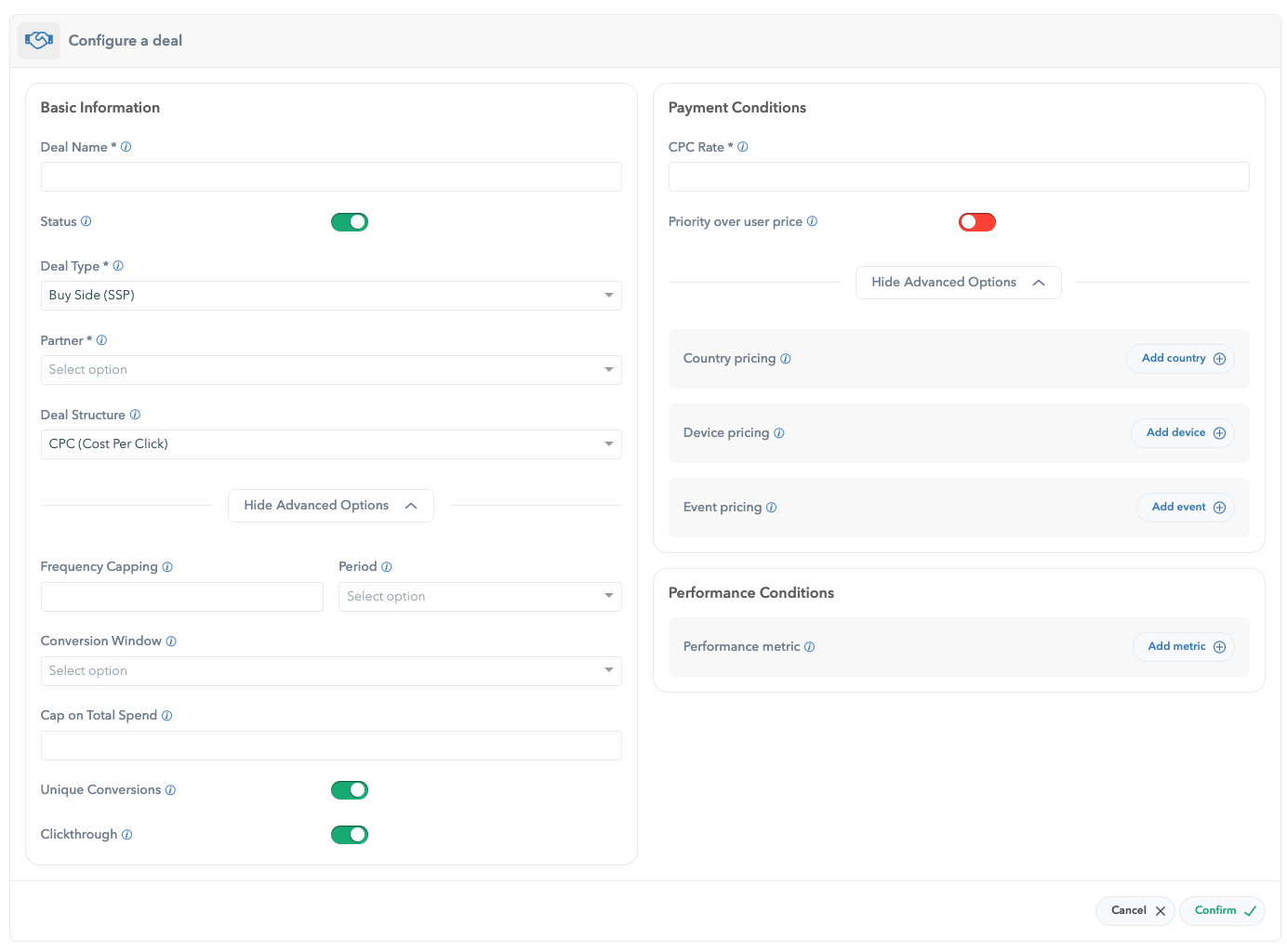Click the info icon beside Conversion Window
Screen dimensions: 1287x952
[171, 641]
